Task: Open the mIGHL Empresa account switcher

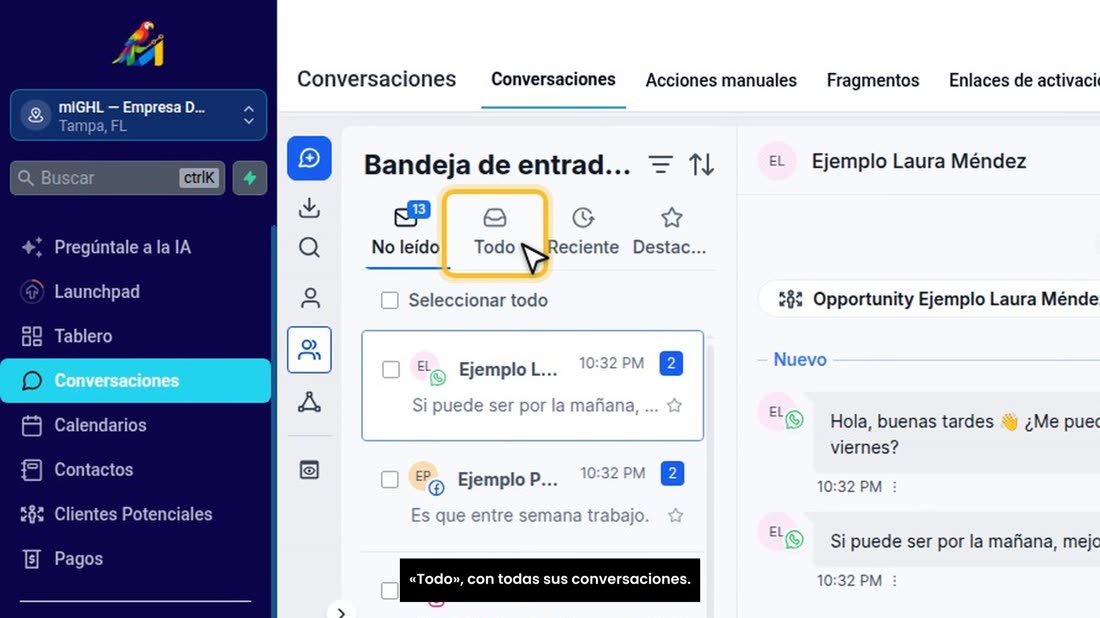Action: tap(138, 116)
